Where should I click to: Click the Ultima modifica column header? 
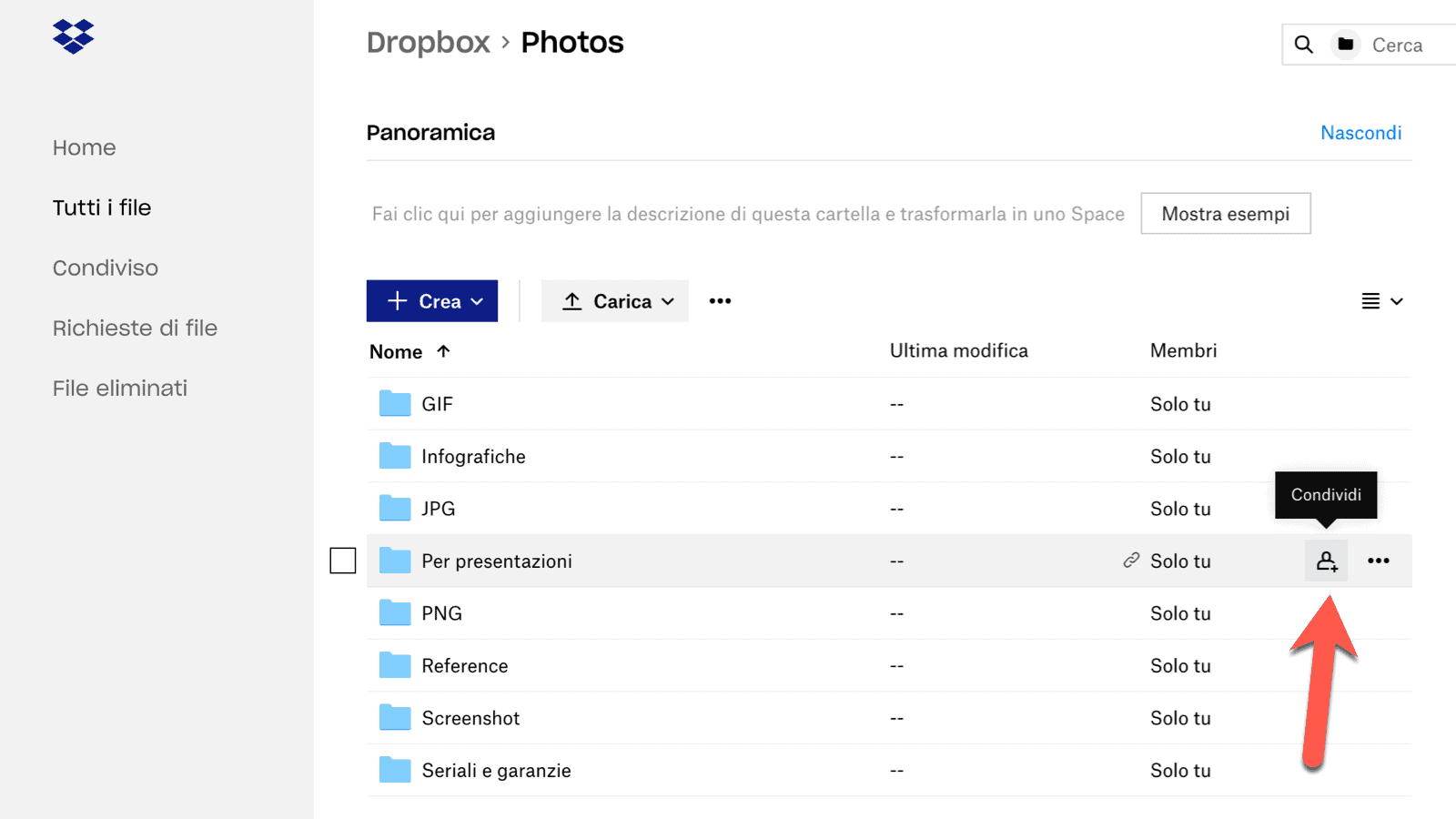tap(959, 351)
